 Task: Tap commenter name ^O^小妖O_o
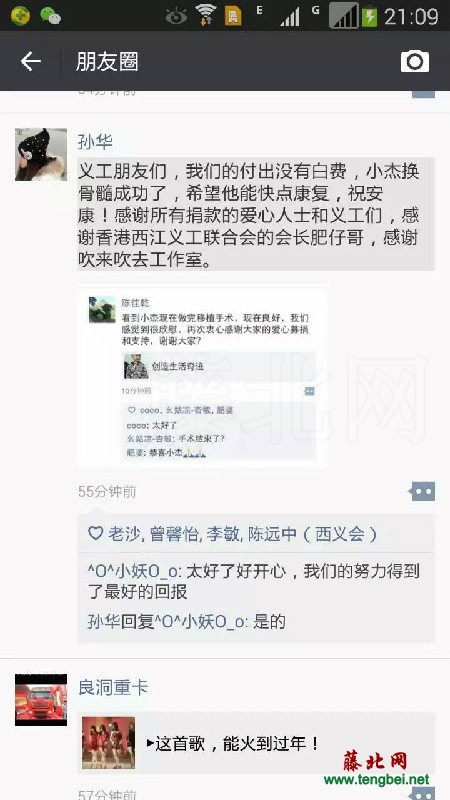coord(134,572)
